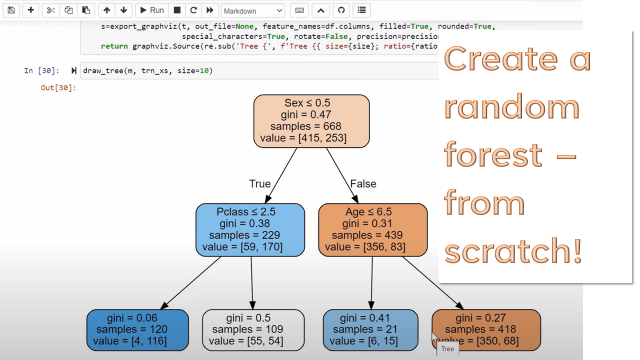
Task: Open the Markdown cell type dropdown
Action: 253,11
